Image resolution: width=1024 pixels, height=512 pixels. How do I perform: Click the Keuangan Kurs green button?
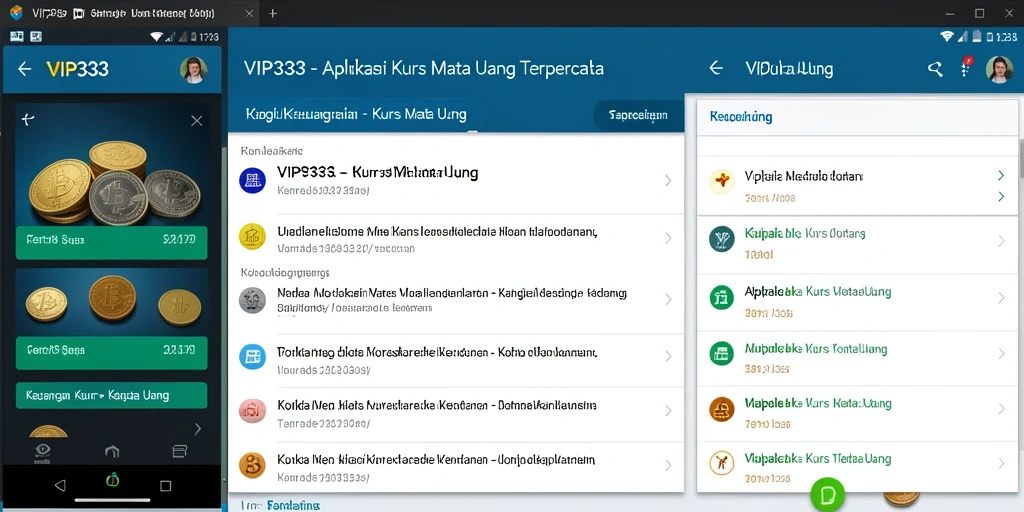click(112, 395)
